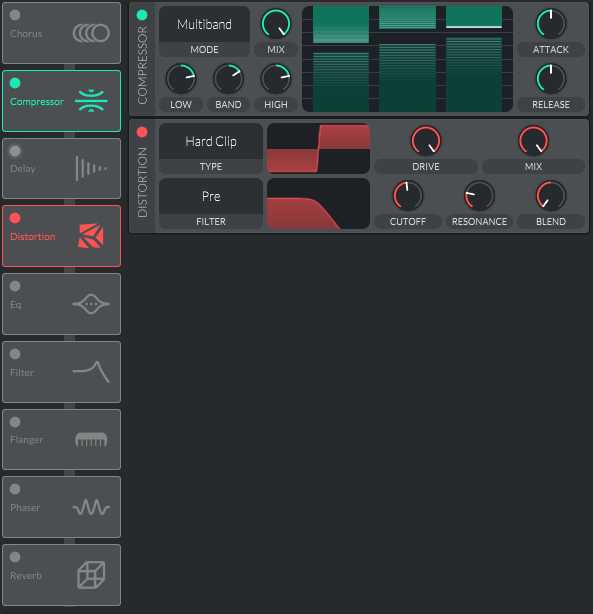
Task: Click the Eq diamond curve icon
Action: click(91, 304)
